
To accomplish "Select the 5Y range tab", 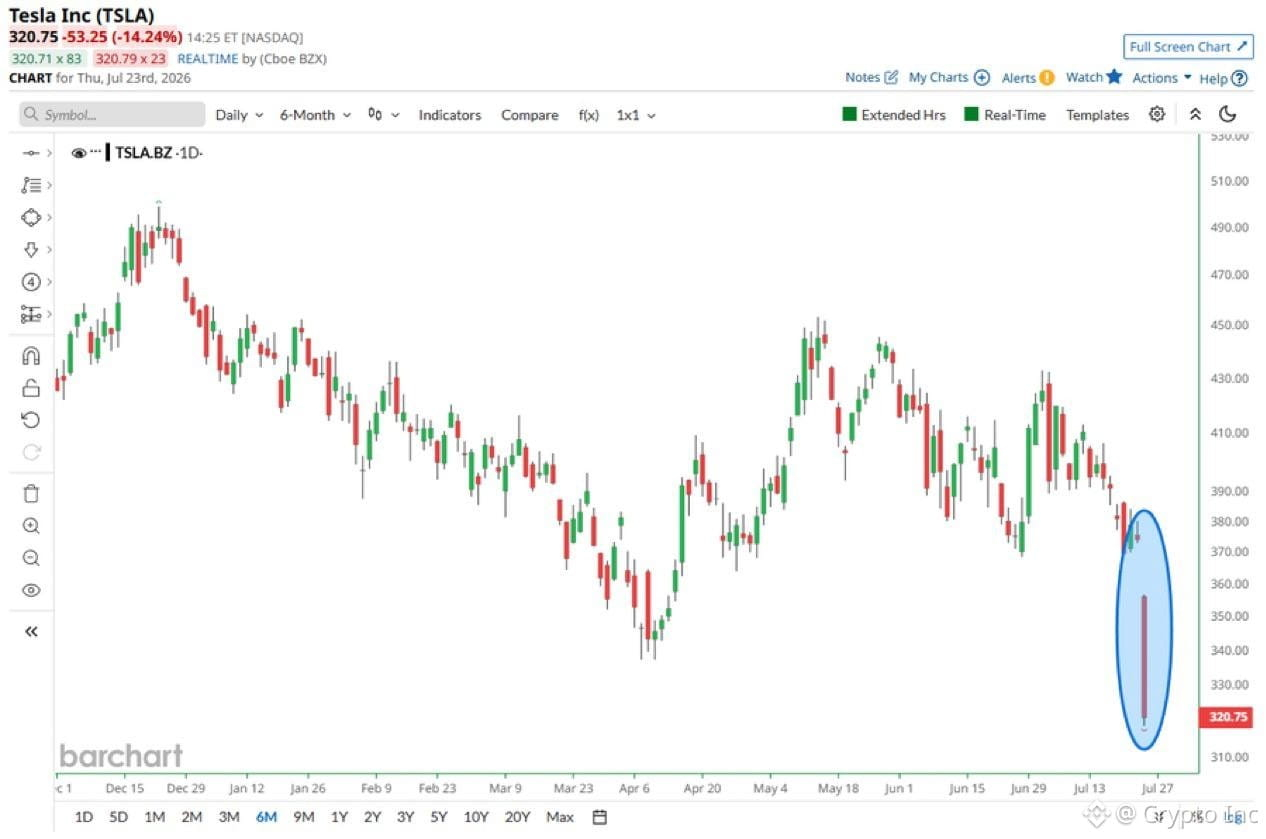I will click(x=438, y=817).
